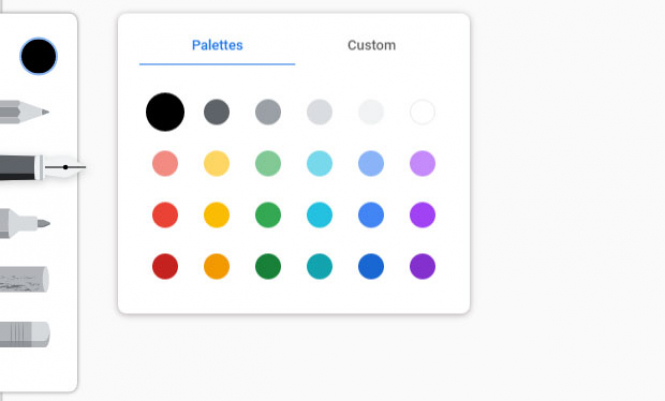Screen dimensions: 665x401
Task: Select the dark teal swatch
Action: click(x=319, y=267)
